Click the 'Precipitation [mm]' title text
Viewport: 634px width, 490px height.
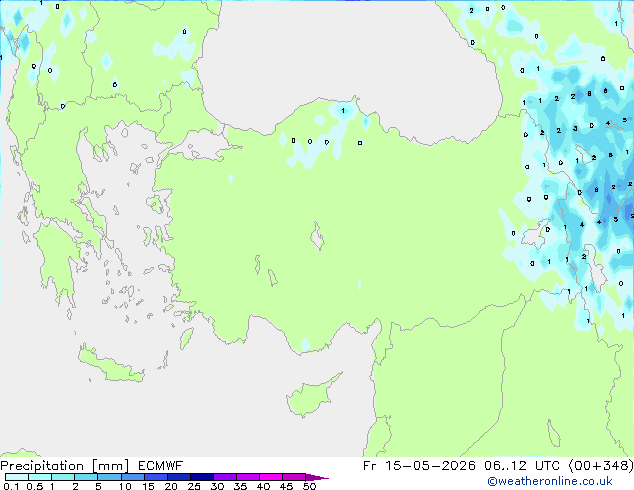tap(64, 466)
